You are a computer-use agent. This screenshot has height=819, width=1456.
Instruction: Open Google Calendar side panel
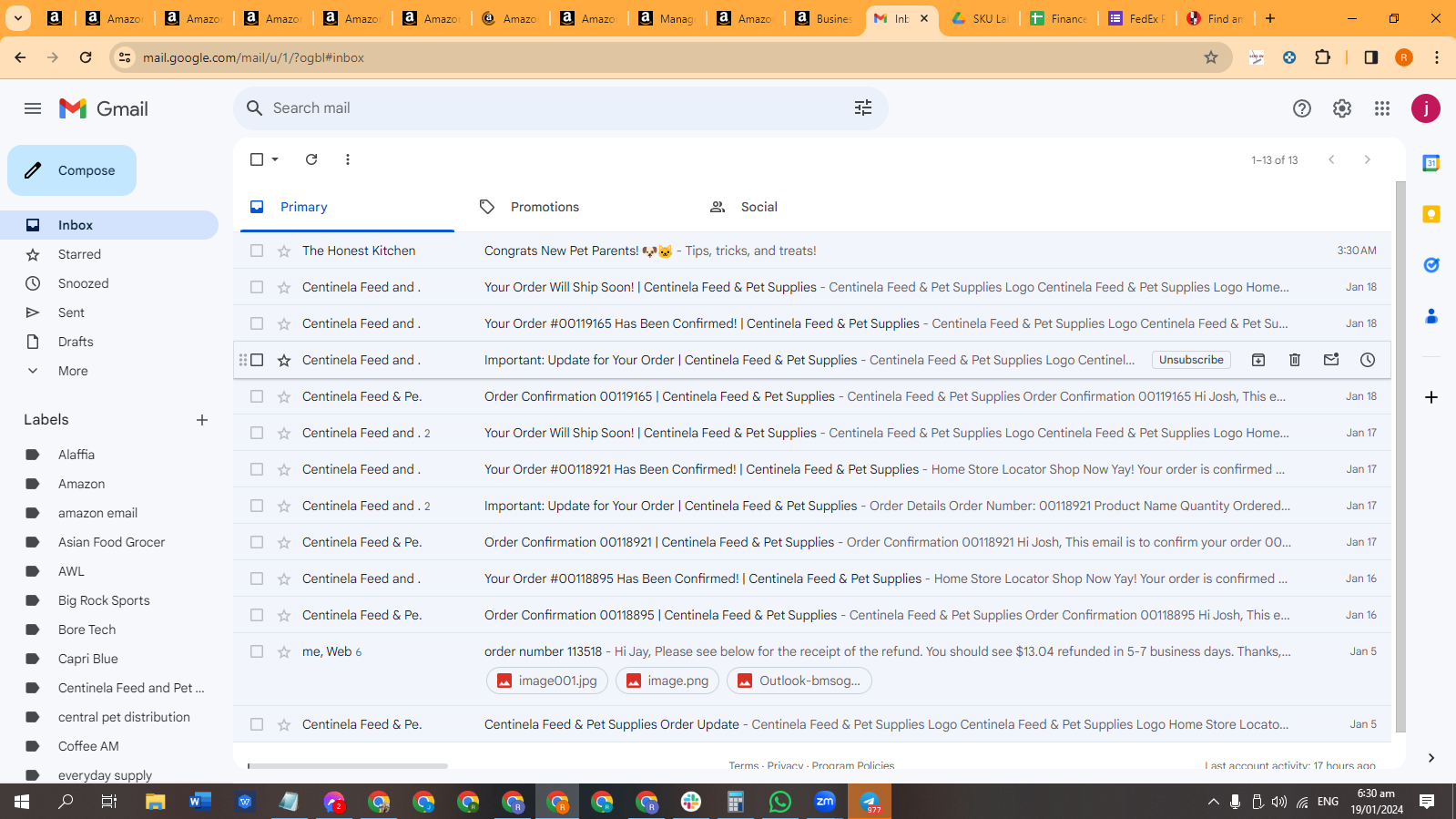(x=1431, y=163)
